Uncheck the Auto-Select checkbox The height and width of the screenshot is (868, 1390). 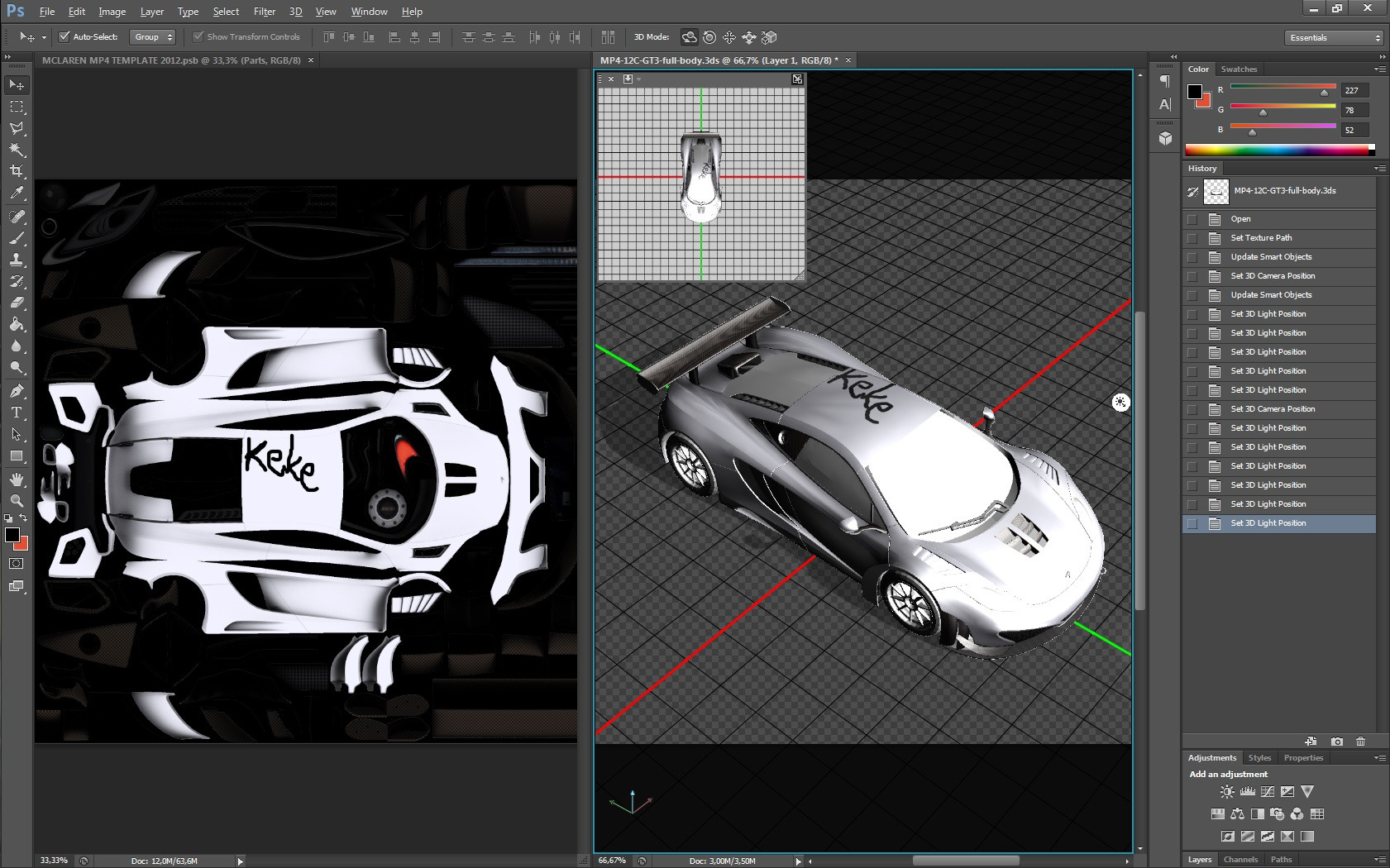tap(64, 37)
